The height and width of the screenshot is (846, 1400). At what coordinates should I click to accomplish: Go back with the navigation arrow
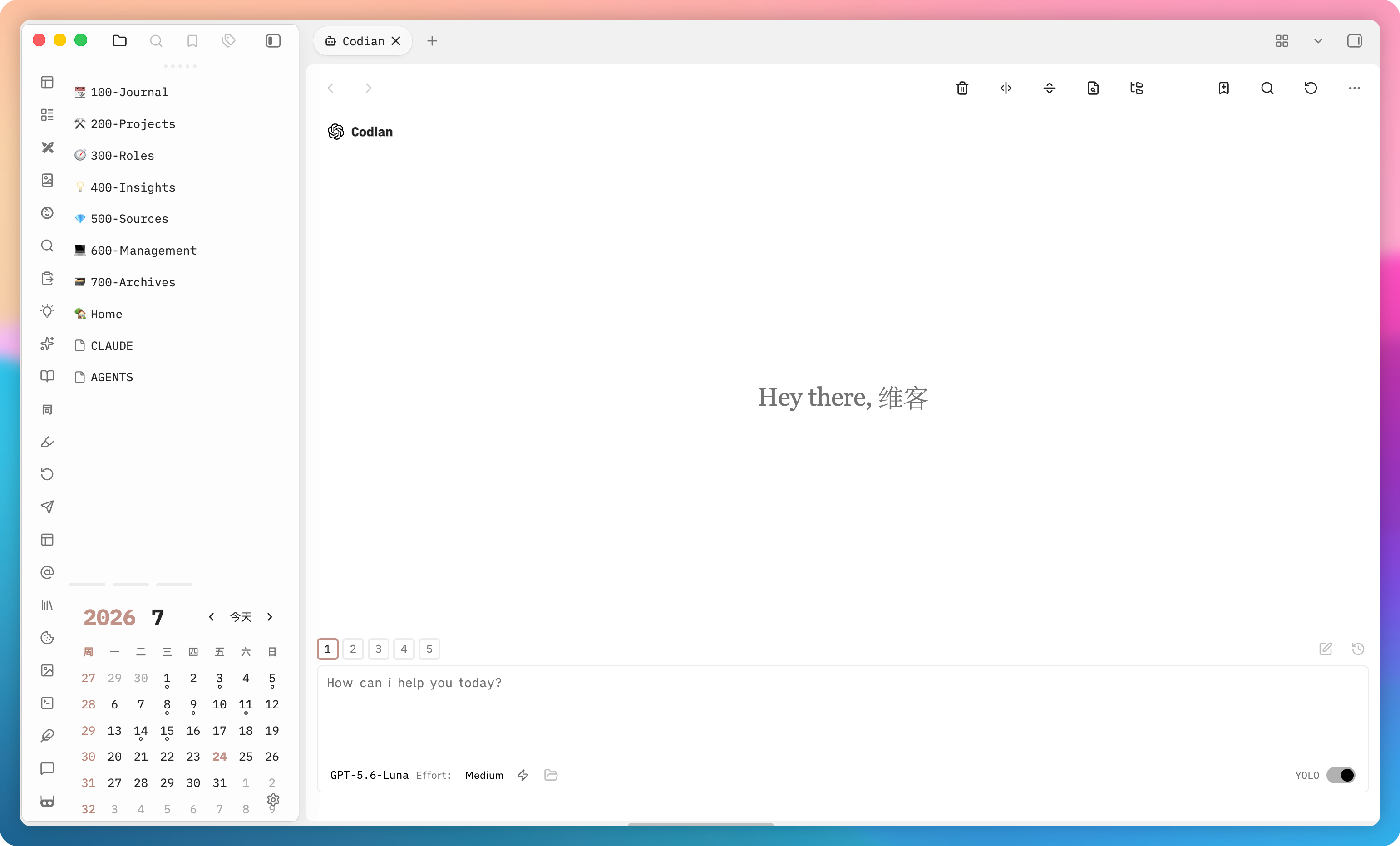click(330, 88)
